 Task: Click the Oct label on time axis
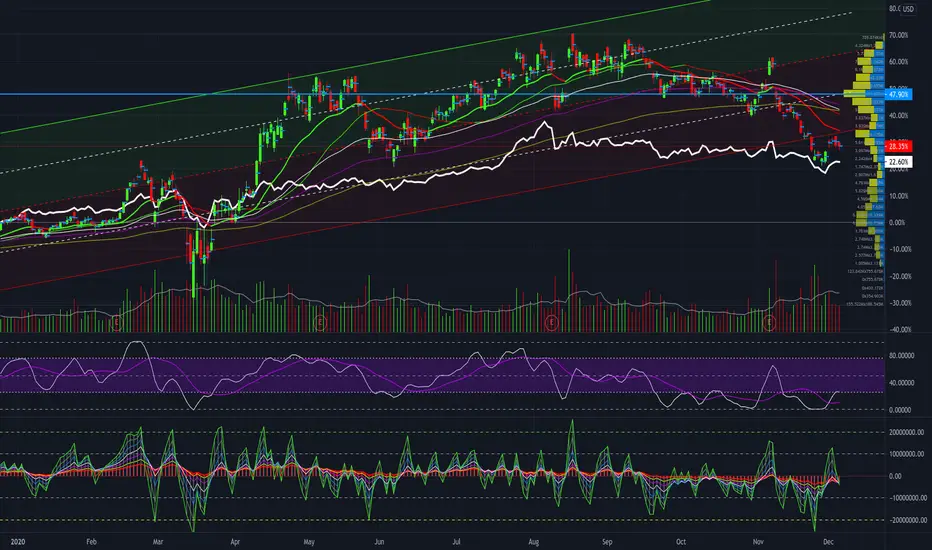[681, 542]
